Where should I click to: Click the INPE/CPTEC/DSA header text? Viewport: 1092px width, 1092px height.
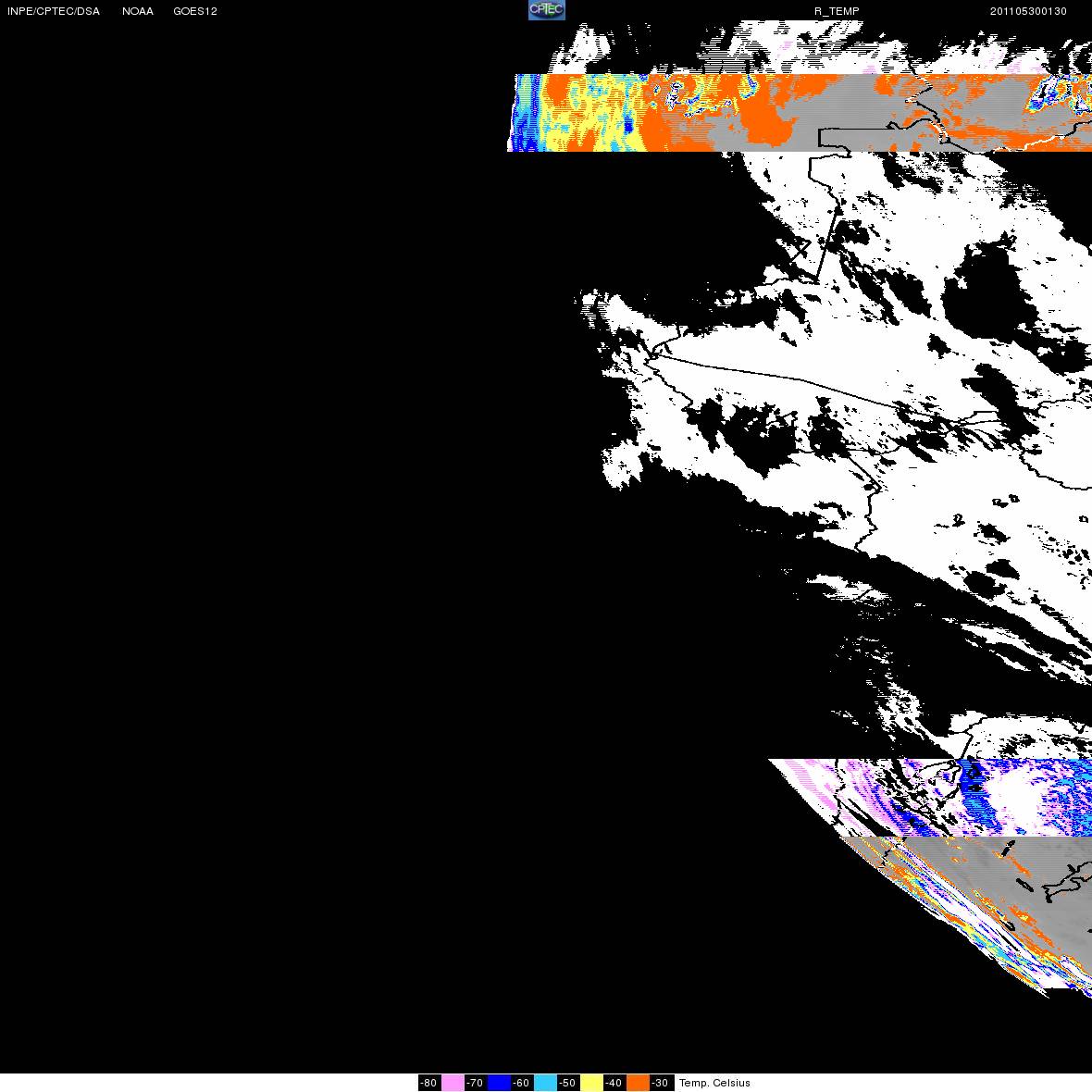(x=54, y=11)
